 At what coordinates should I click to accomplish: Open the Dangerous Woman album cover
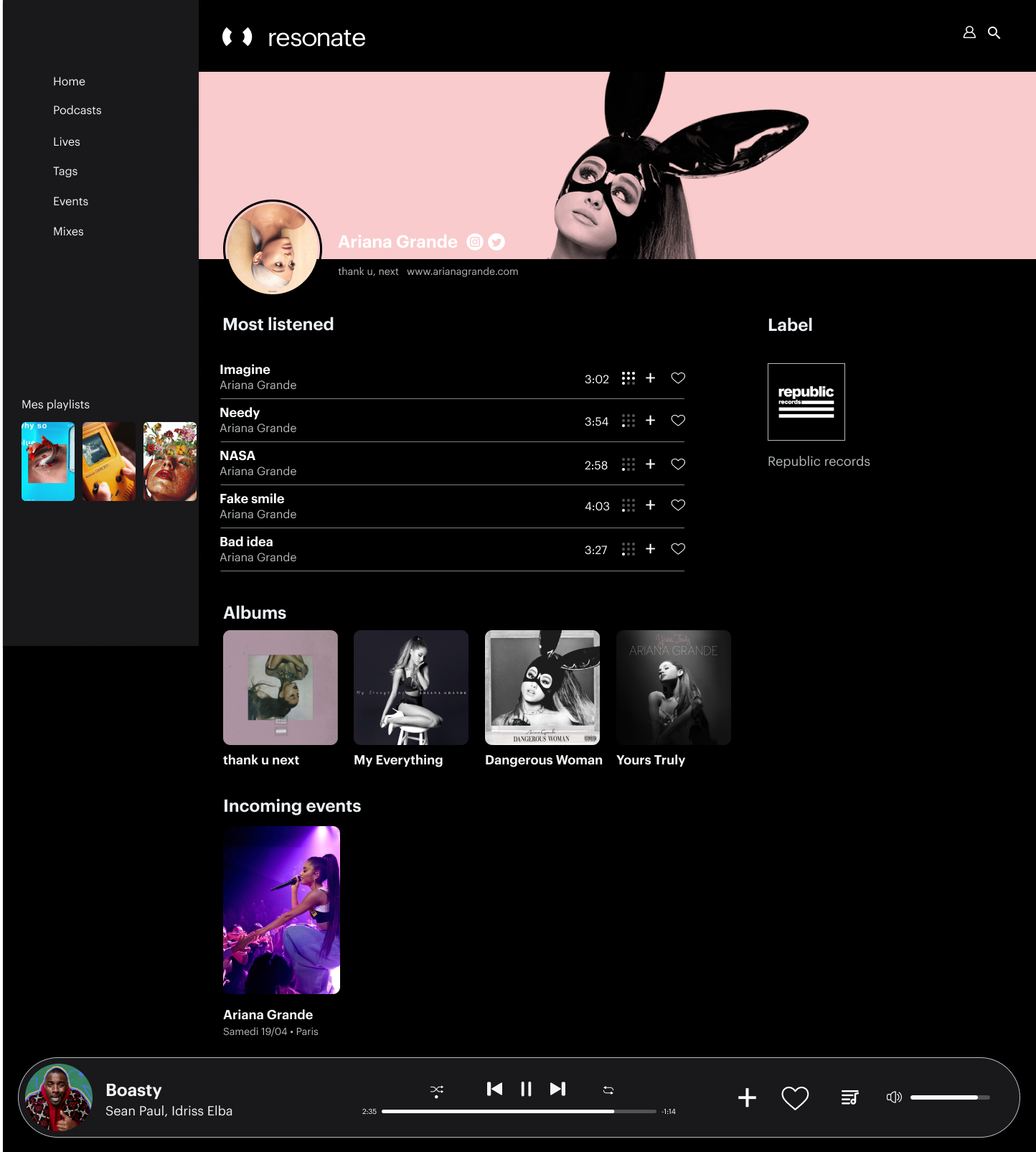click(542, 688)
